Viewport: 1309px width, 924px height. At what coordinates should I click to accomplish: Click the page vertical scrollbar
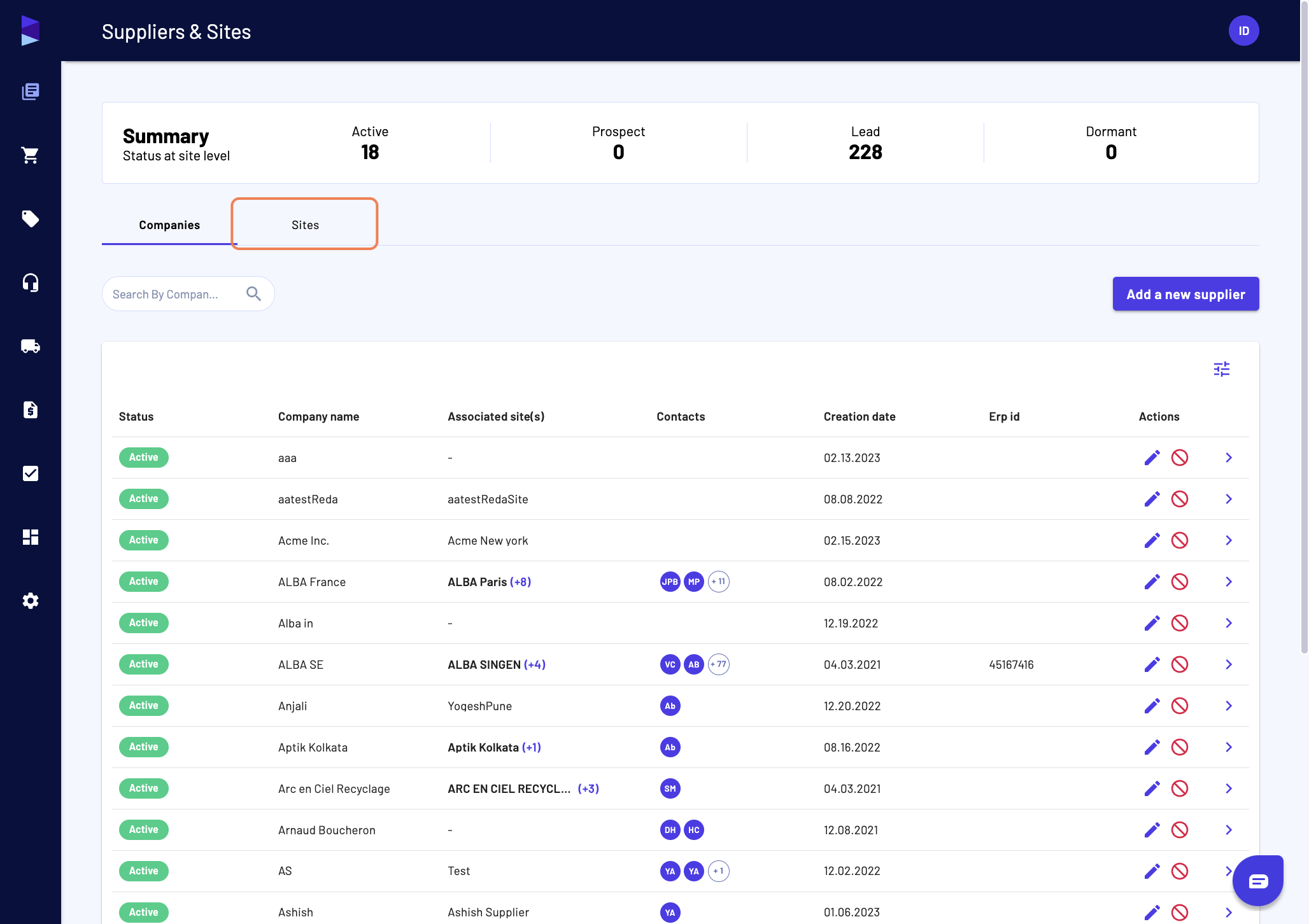click(x=1304, y=328)
